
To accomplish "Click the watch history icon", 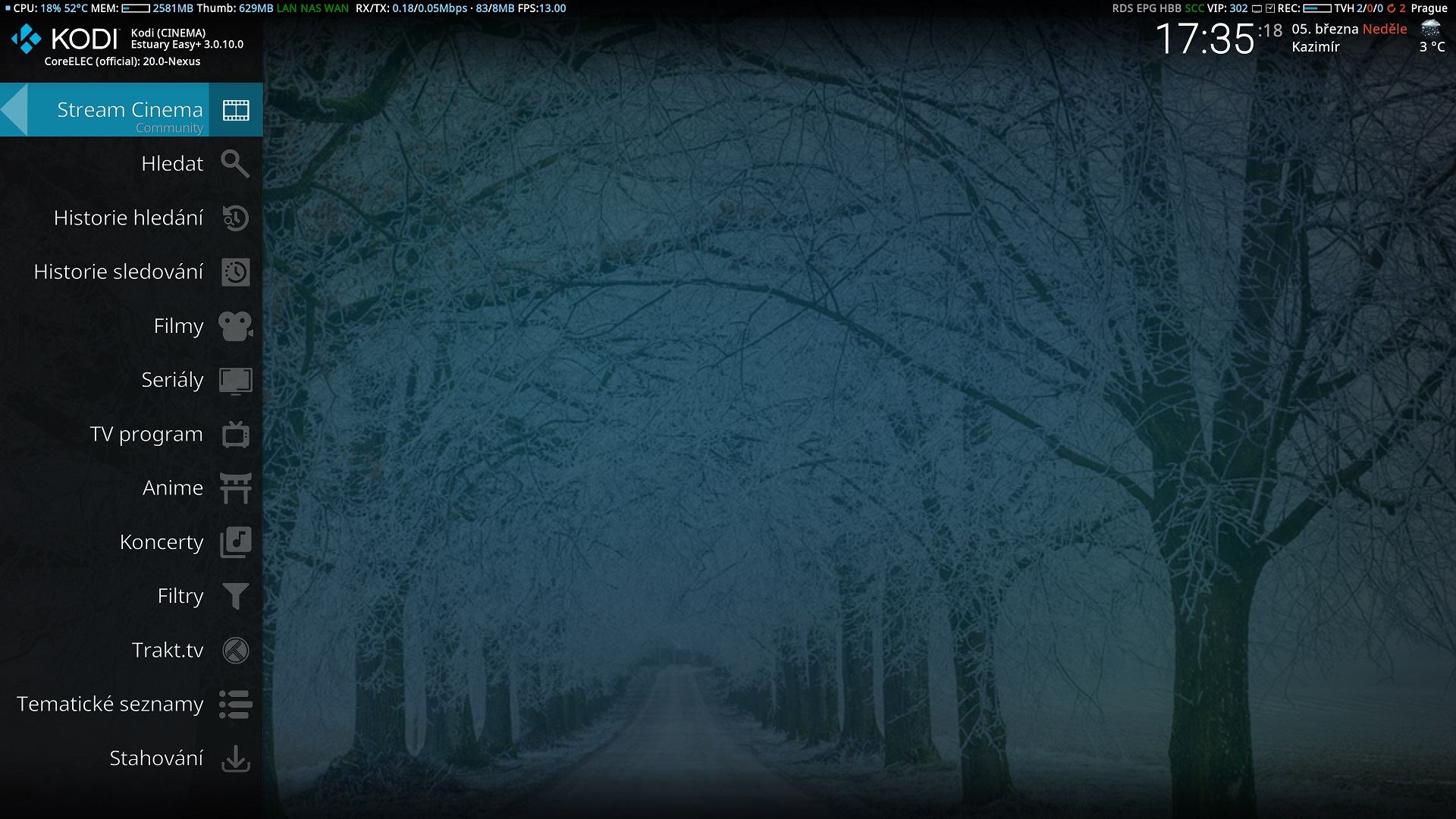I will point(235,272).
